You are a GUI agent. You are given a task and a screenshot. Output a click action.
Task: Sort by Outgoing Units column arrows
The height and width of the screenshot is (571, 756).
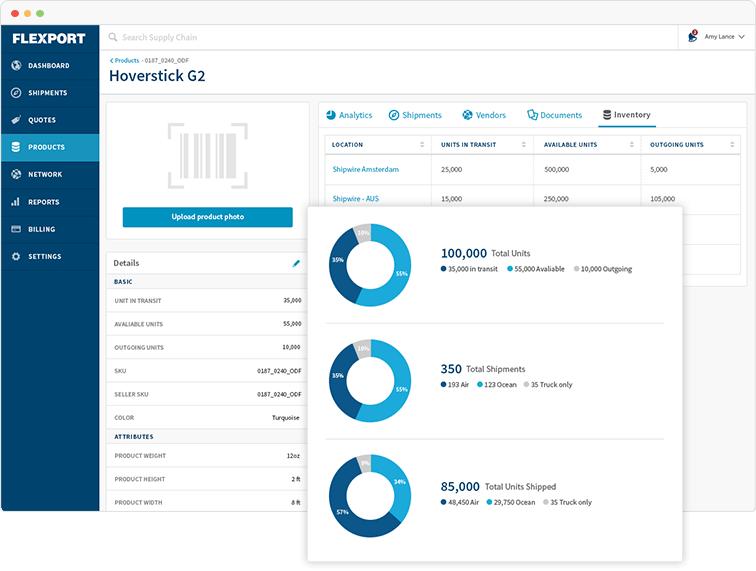[732, 145]
